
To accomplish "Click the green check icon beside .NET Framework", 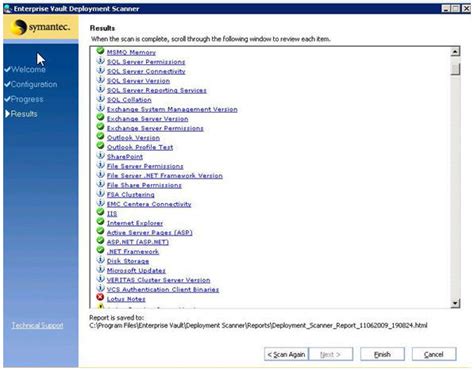I will [100, 250].
